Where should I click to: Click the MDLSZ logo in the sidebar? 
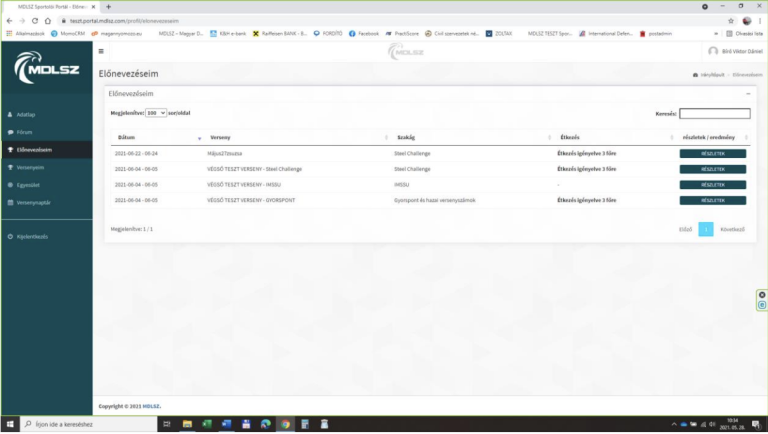pos(46,72)
